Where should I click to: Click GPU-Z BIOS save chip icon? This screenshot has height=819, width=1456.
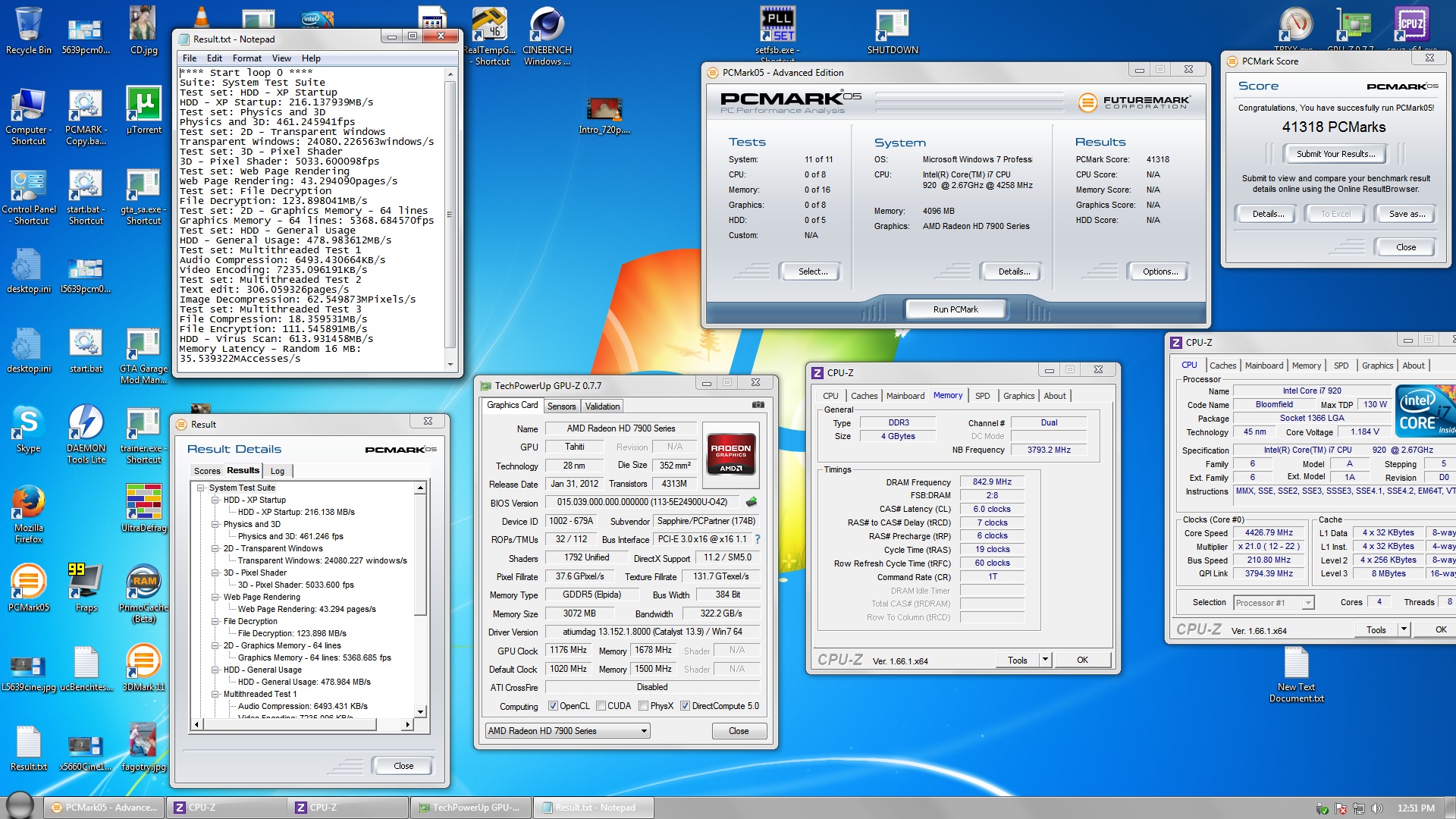click(x=752, y=502)
